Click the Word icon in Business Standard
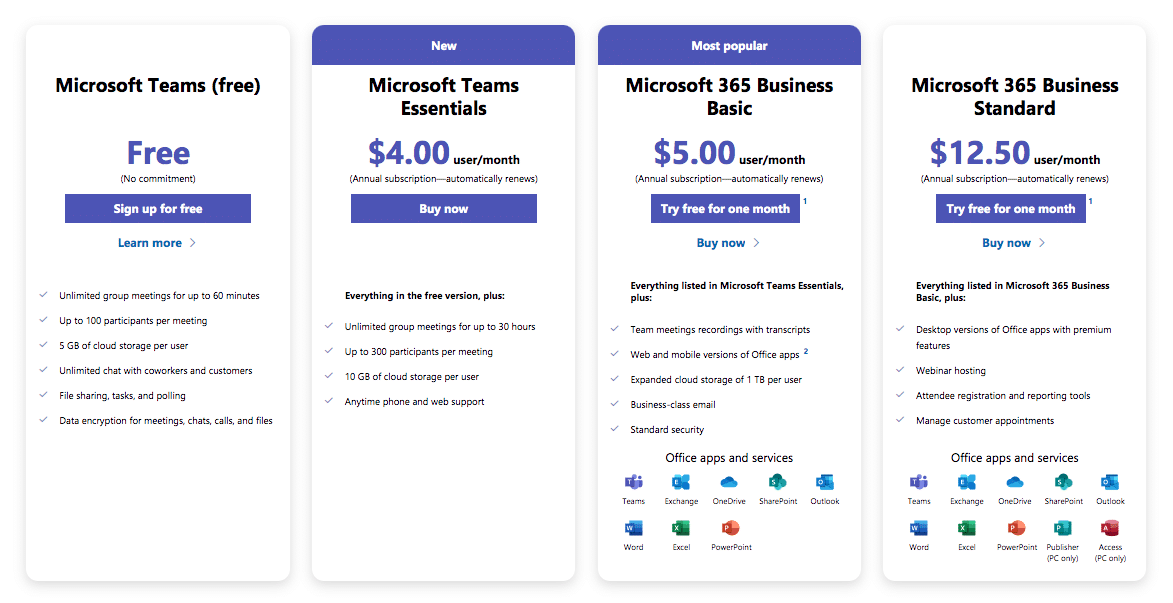Image resolution: width=1173 pixels, height=603 pixels. pyautogui.click(x=919, y=528)
